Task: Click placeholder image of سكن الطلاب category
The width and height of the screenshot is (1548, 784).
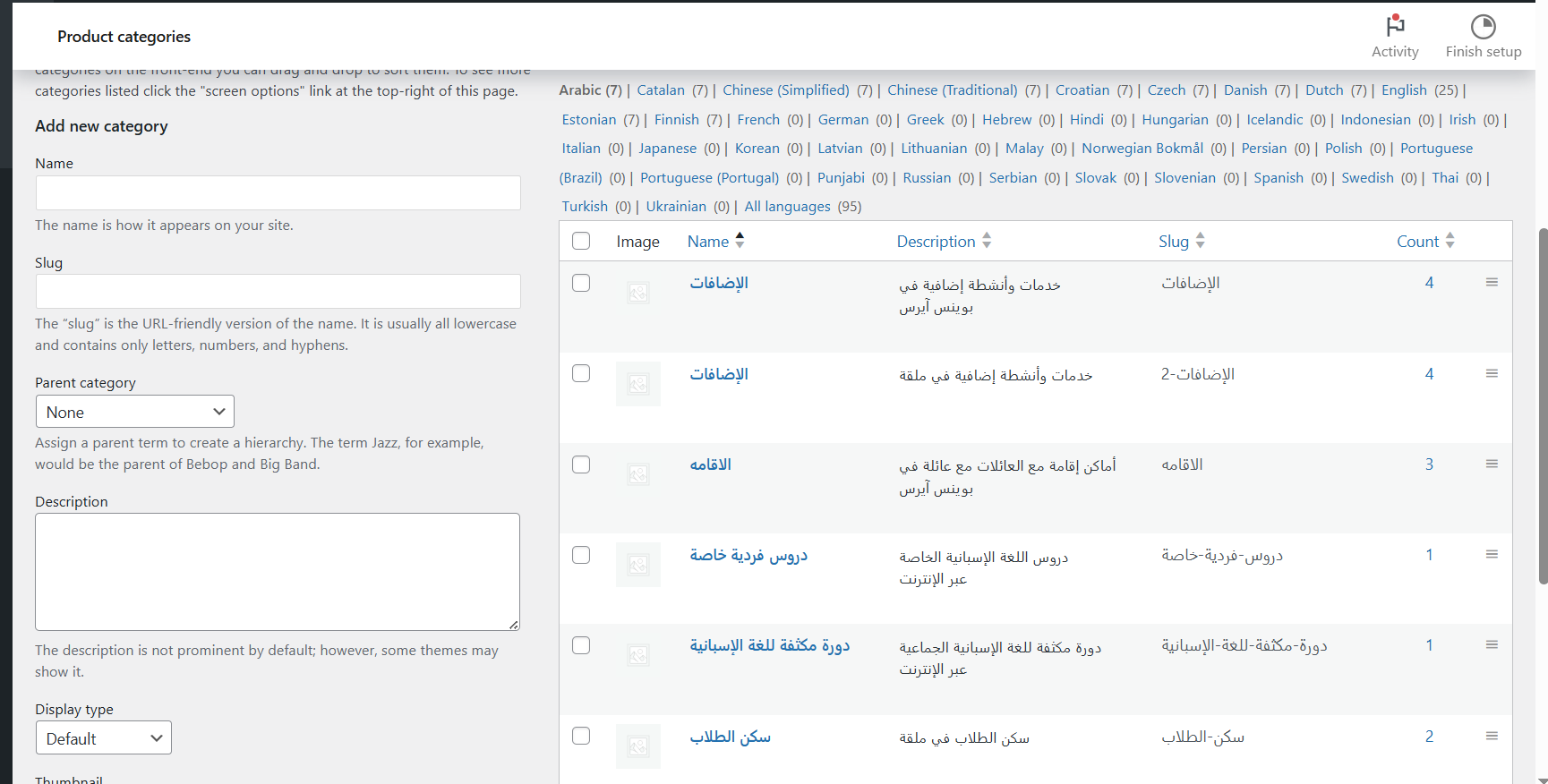Action: [637, 746]
